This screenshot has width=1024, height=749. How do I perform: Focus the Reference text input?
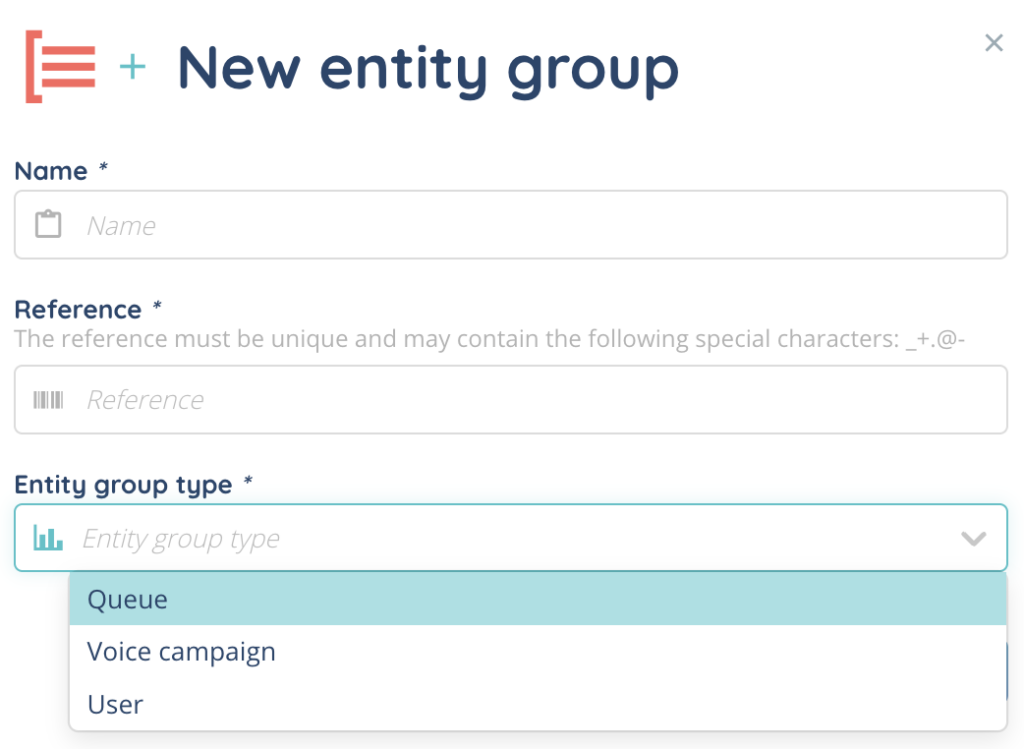(540, 400)
